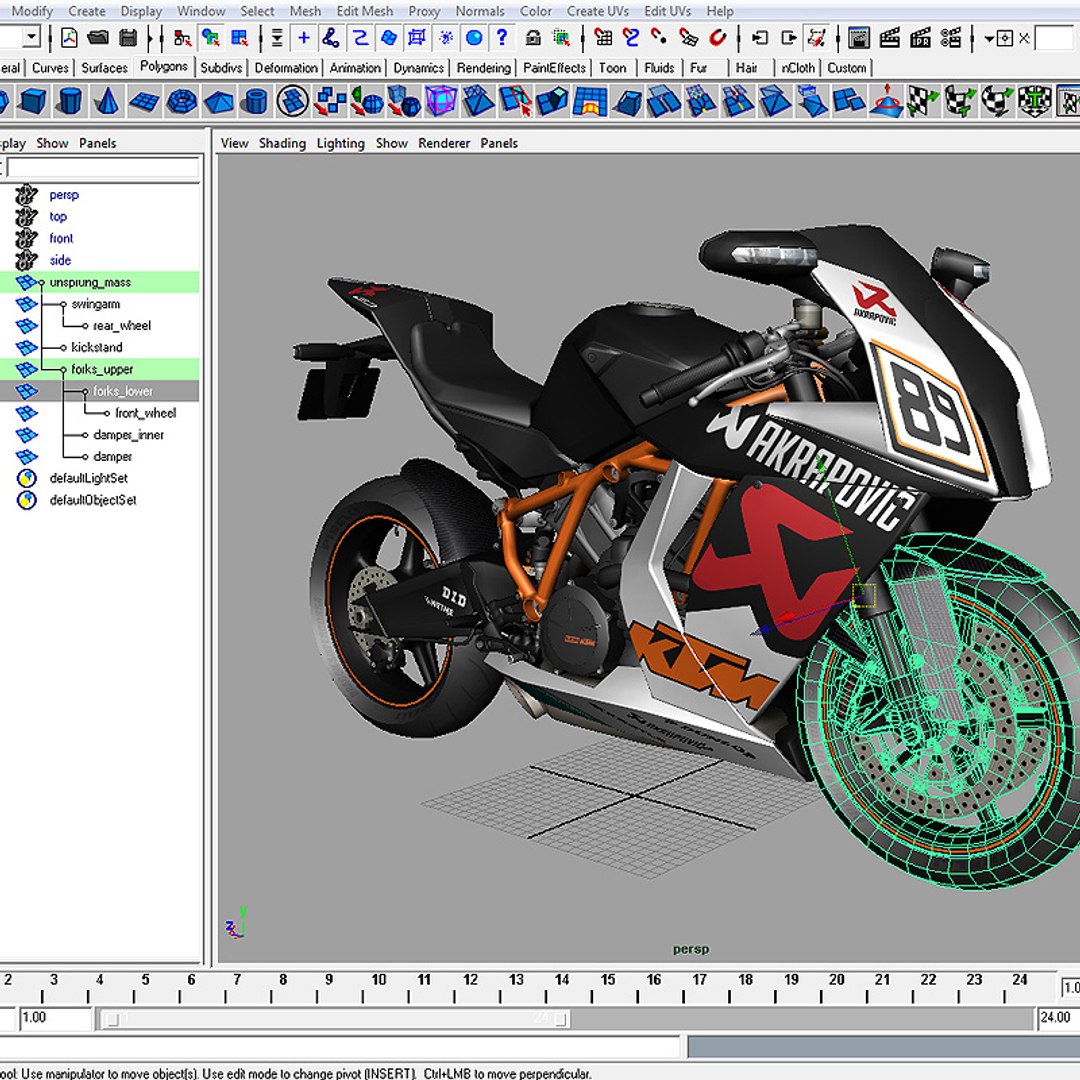Screen dimensions: 1080x1080
Task: Toggle snap to view planes
Action: pyautogui.click(x=688, y=38)
